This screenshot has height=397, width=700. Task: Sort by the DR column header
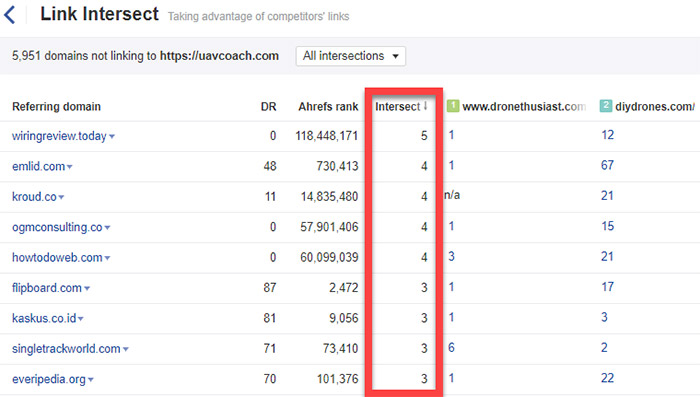[268, 107]
